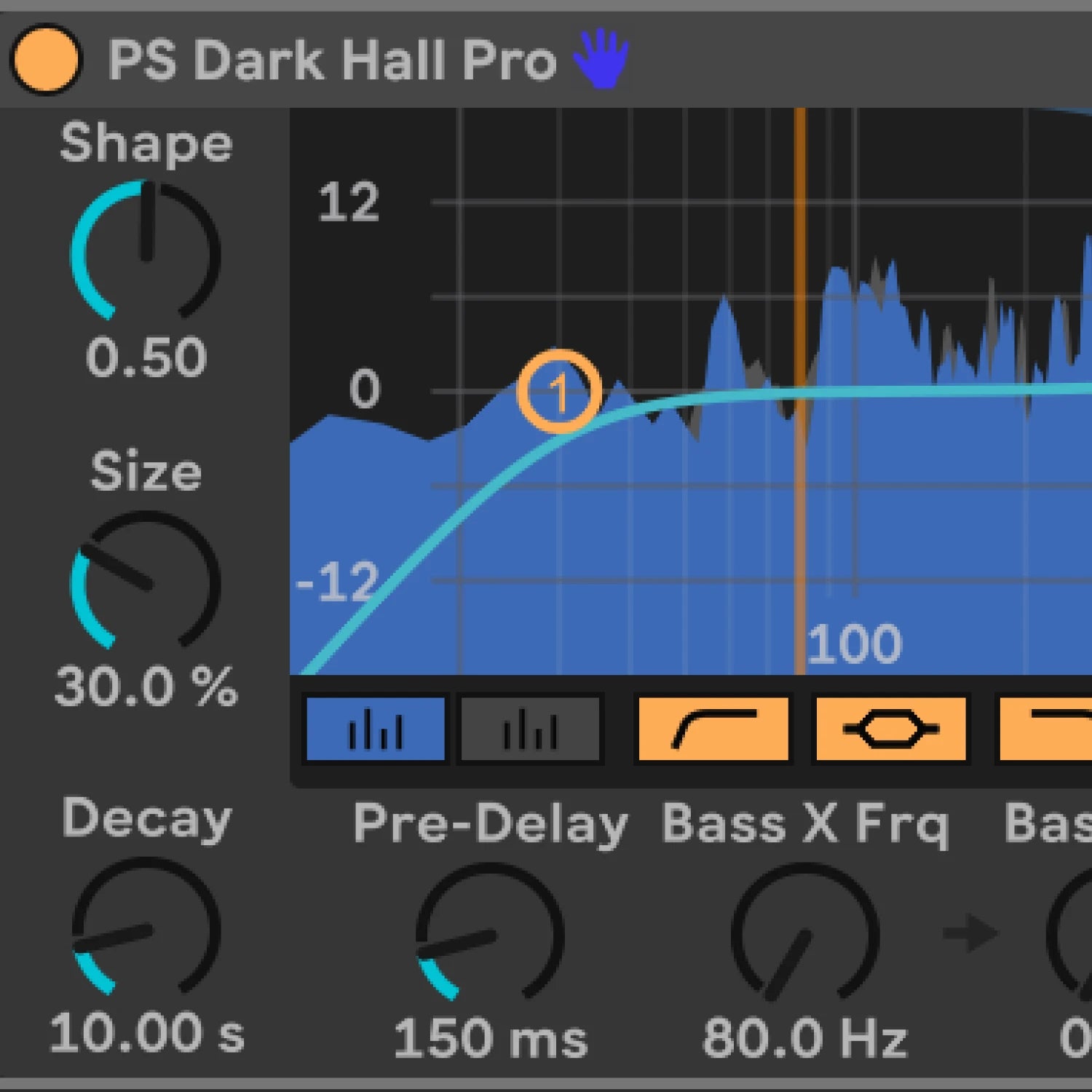The height and width of the screenshot is (1092, 1092).
Task: Click the Pre-Delay knob
Action: tap(490, 933)
